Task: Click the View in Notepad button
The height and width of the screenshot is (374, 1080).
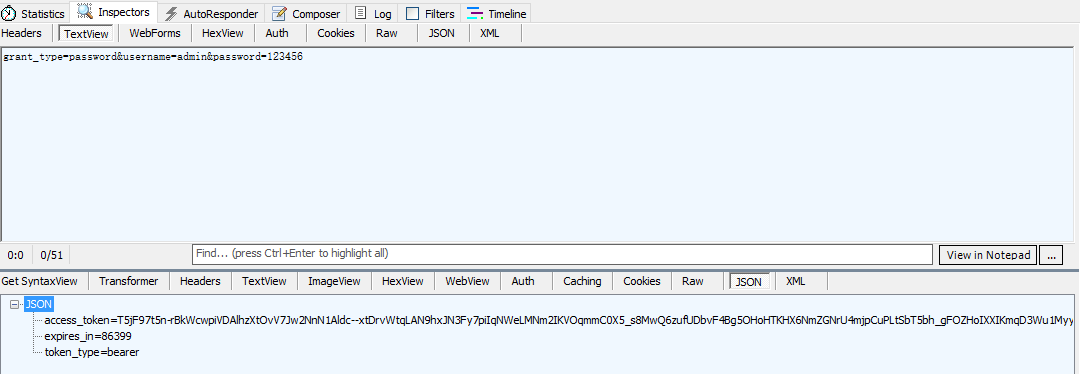Action: (x=988, y=255)
